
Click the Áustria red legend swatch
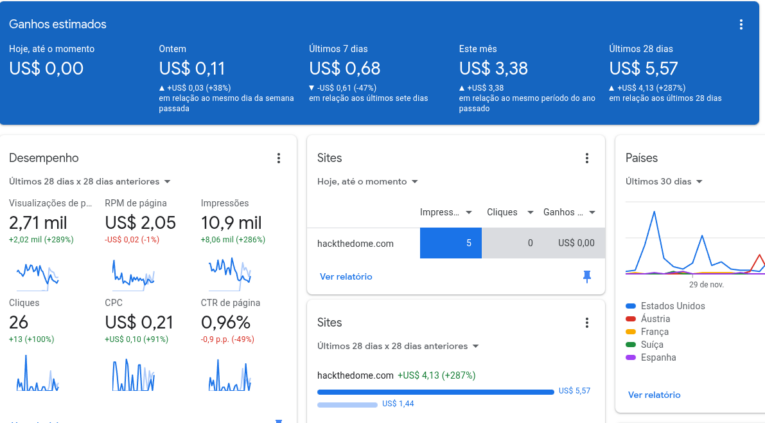(630, 319)
